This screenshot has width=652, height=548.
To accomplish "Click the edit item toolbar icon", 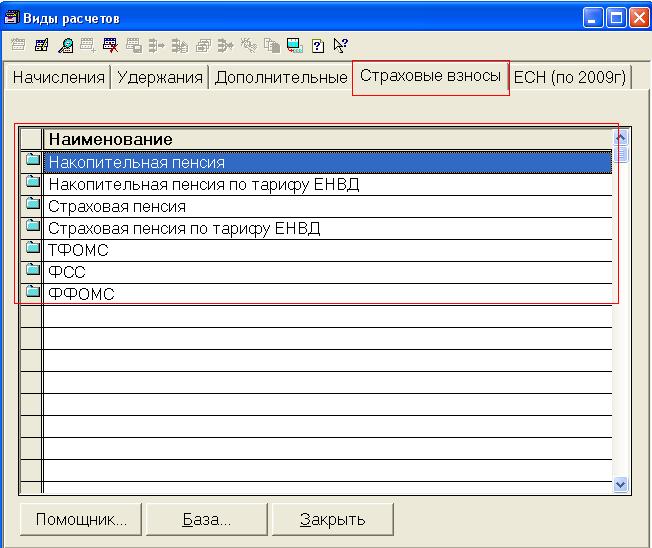I will (x=41, y=45).
